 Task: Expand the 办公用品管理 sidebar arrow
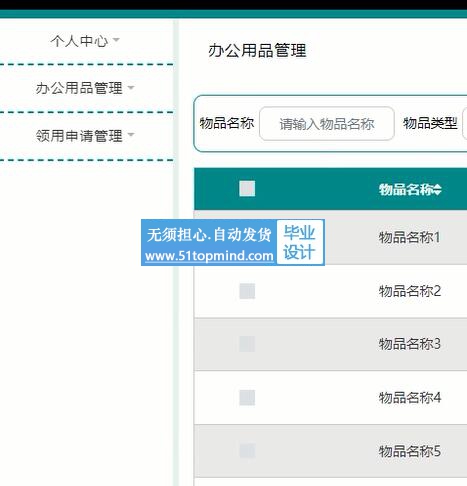coord(131,88)
